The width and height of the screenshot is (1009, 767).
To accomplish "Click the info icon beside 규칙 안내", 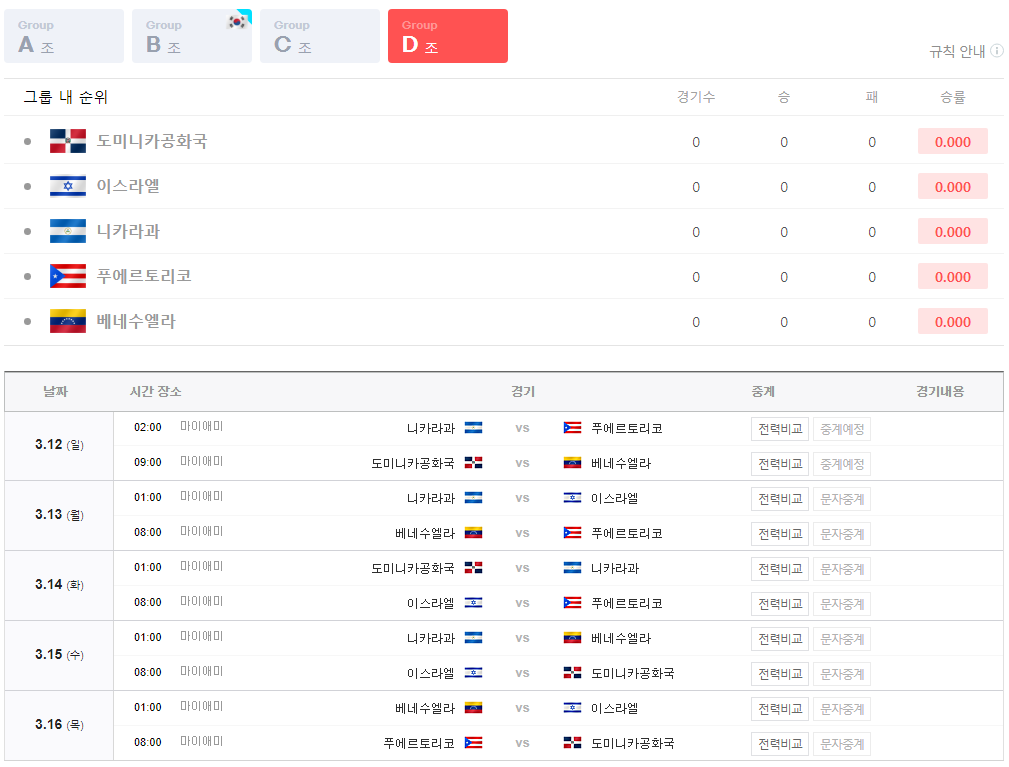I will point(997,51).
